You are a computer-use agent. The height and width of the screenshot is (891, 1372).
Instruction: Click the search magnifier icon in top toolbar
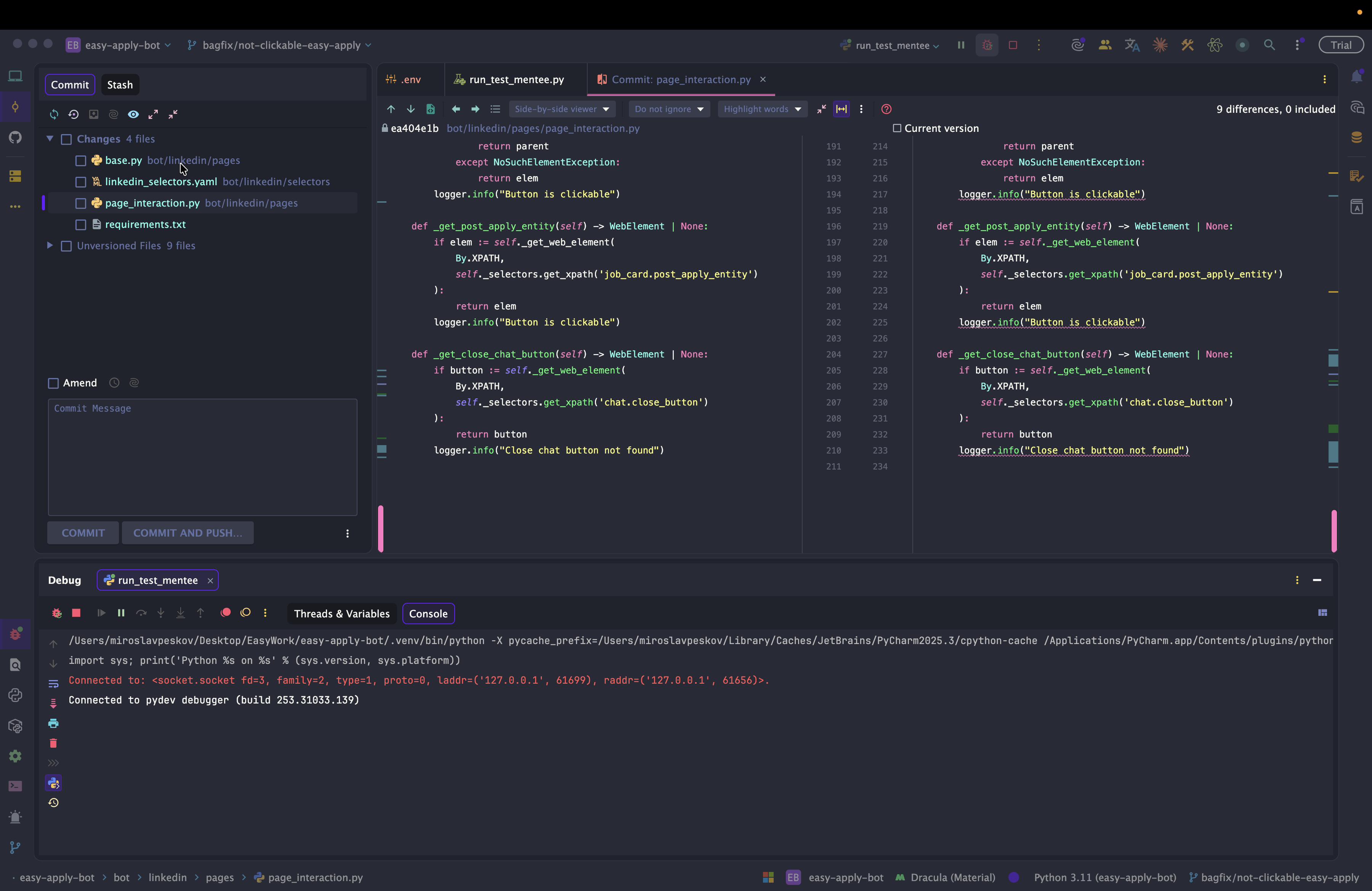tap(1269, 45)
